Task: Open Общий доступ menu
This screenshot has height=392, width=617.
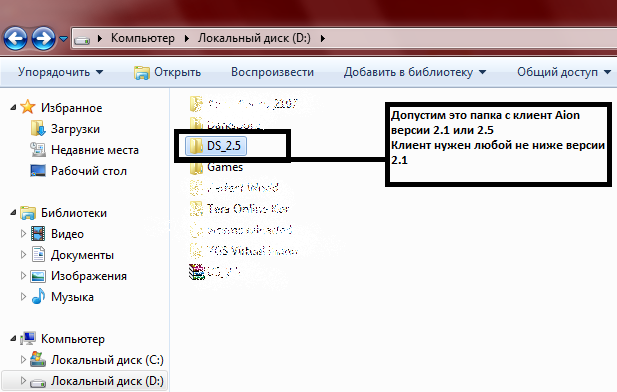Action: pyautogui.click(x=563, y=72)
